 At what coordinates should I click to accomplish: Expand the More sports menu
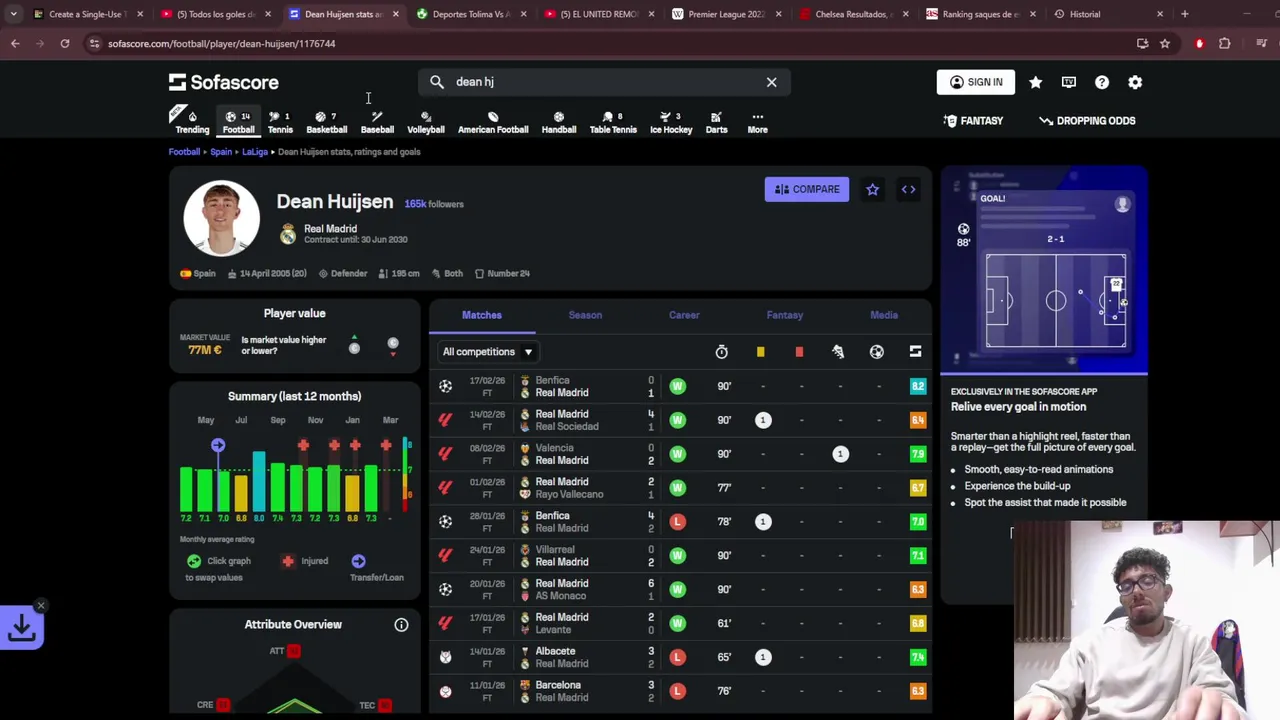tap(757, 122)
